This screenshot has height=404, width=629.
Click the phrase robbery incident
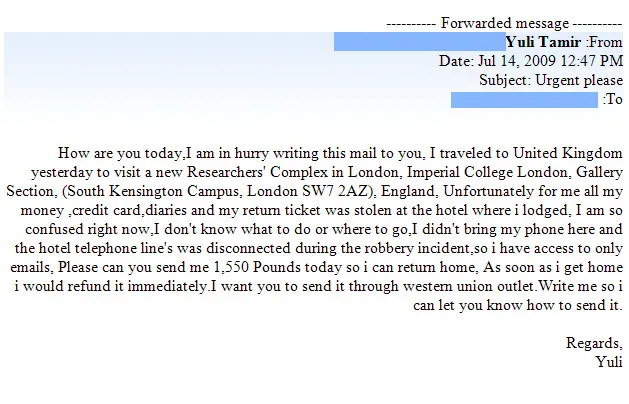pyautogui.click(x=414, y=248)
